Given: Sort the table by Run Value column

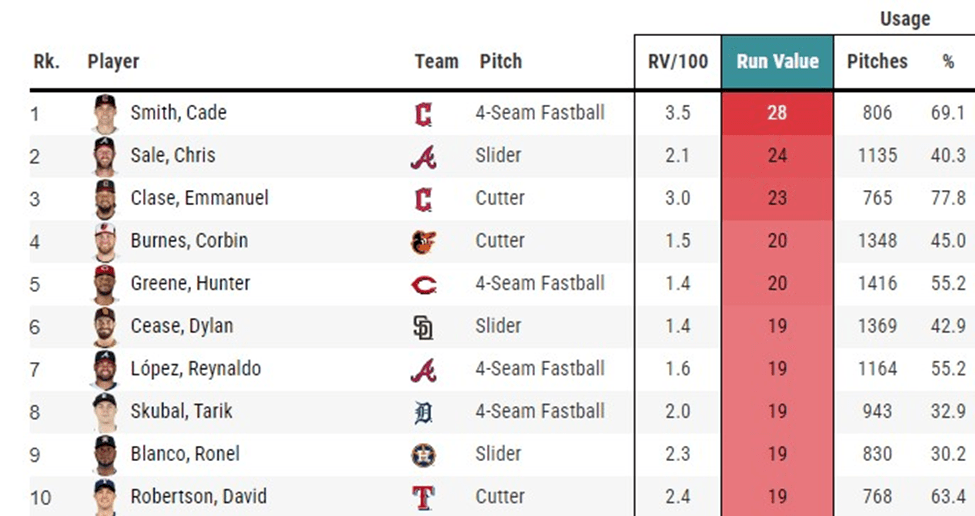Looking at the screenshot, I should click(x=777, y=62).
